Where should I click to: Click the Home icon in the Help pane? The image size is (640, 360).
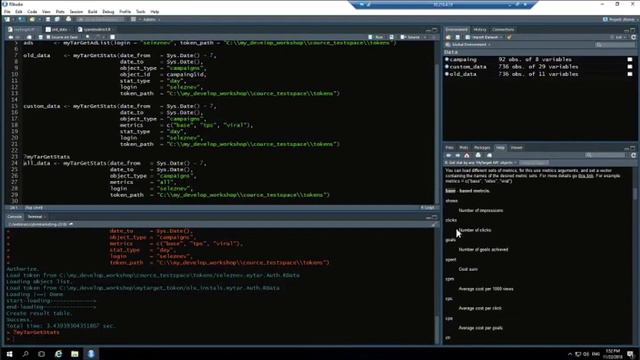(467, 155)
